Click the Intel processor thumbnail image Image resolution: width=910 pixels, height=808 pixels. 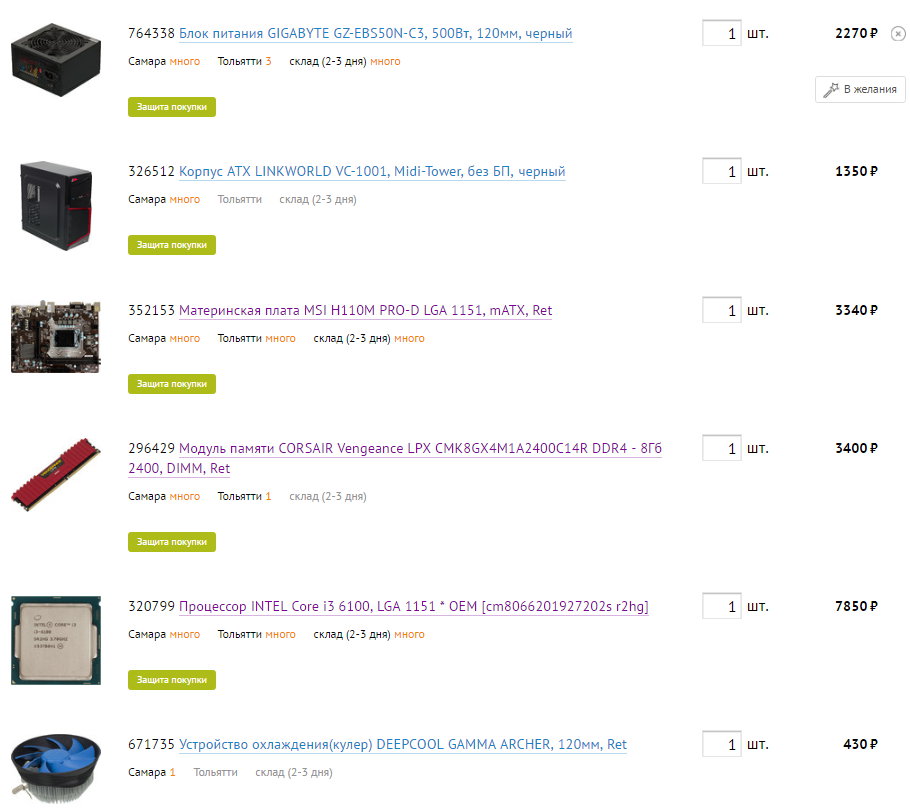(56, 640)
